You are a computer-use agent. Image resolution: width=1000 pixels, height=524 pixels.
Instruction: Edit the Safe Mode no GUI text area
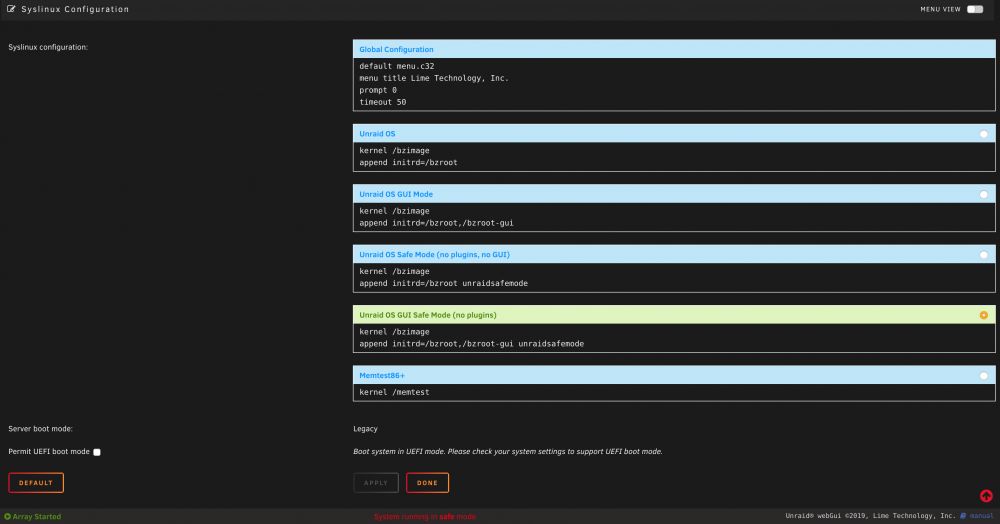[x=674, y=278]
